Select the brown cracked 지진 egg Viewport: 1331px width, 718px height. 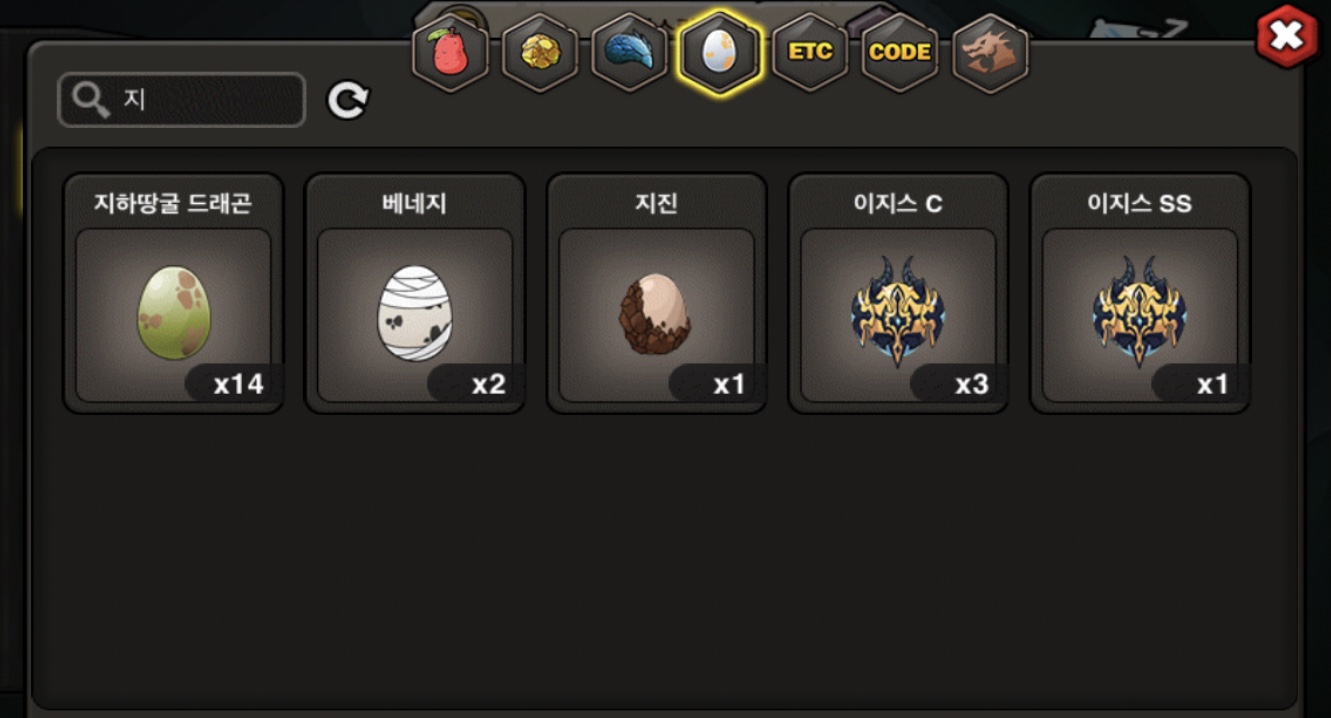[x=657, y=314]
